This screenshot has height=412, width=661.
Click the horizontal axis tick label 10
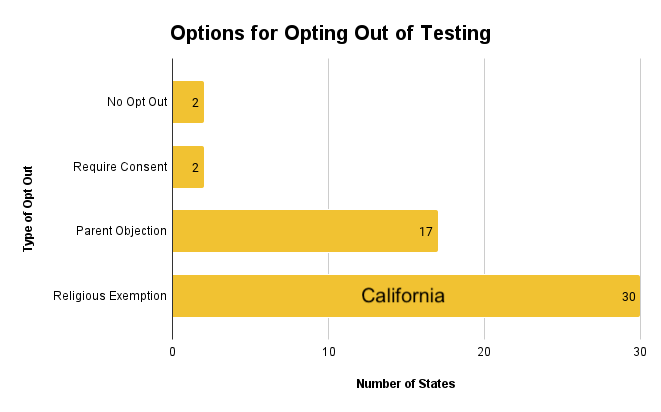328,352
